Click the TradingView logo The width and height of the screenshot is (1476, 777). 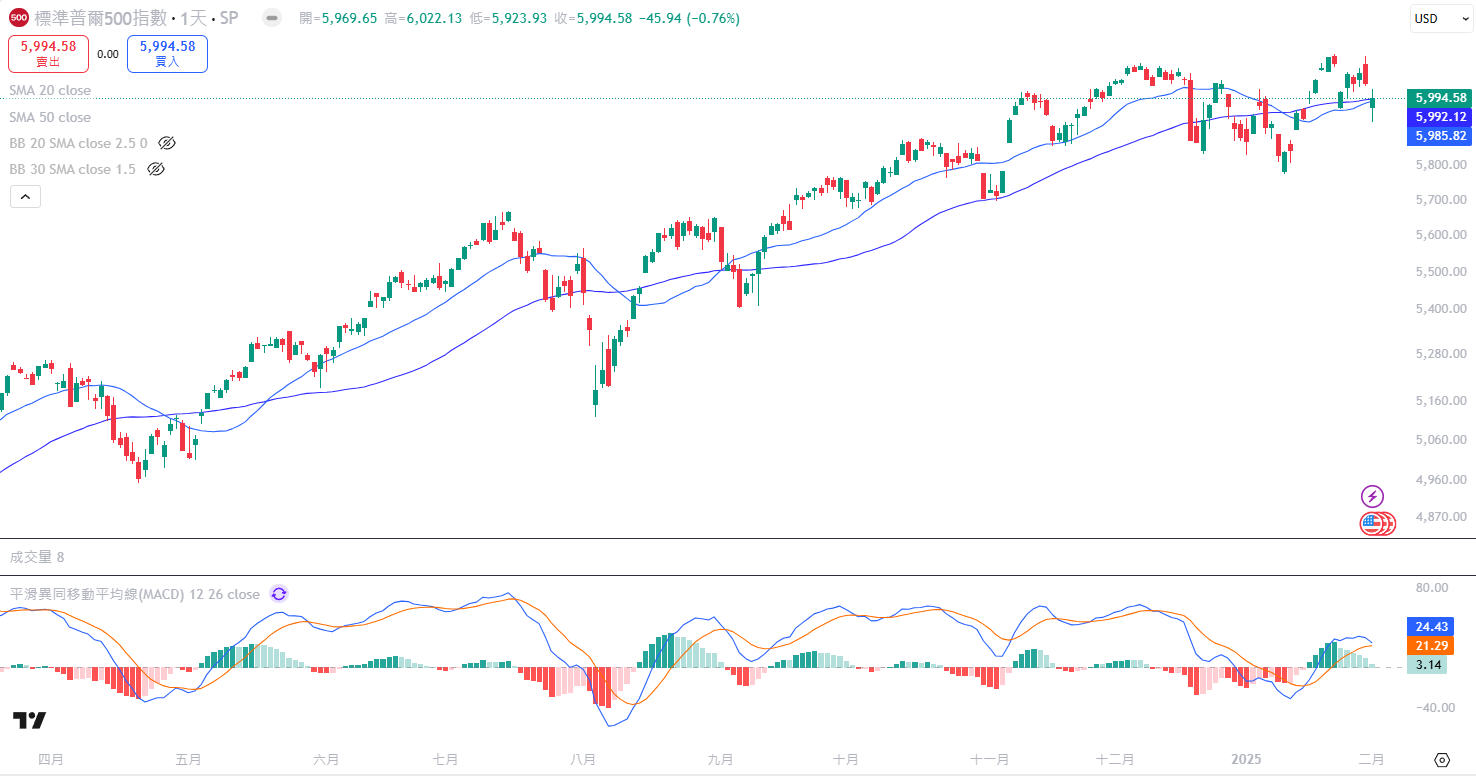click(29, 720)
